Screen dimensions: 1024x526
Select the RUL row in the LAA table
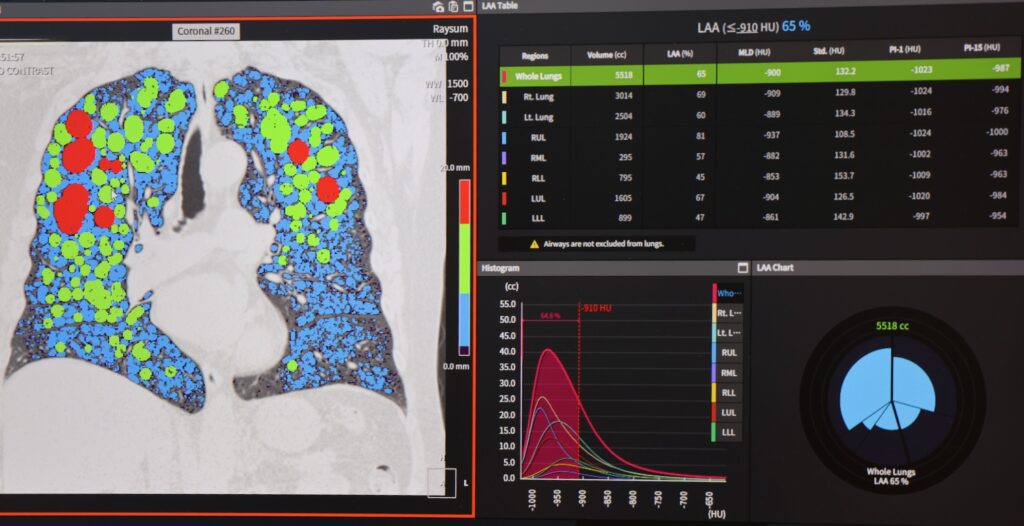[x=760, y=137]
